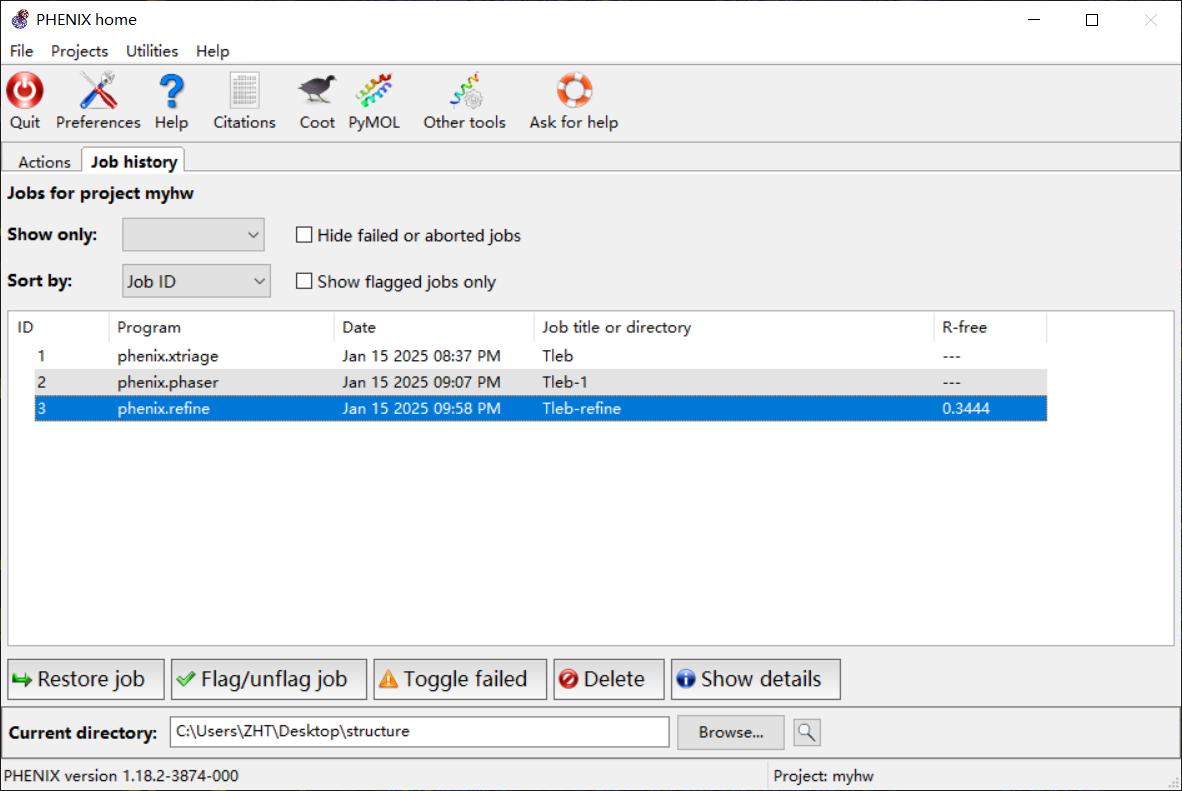Click the Tleb-refine job title

tap(581, 409)
